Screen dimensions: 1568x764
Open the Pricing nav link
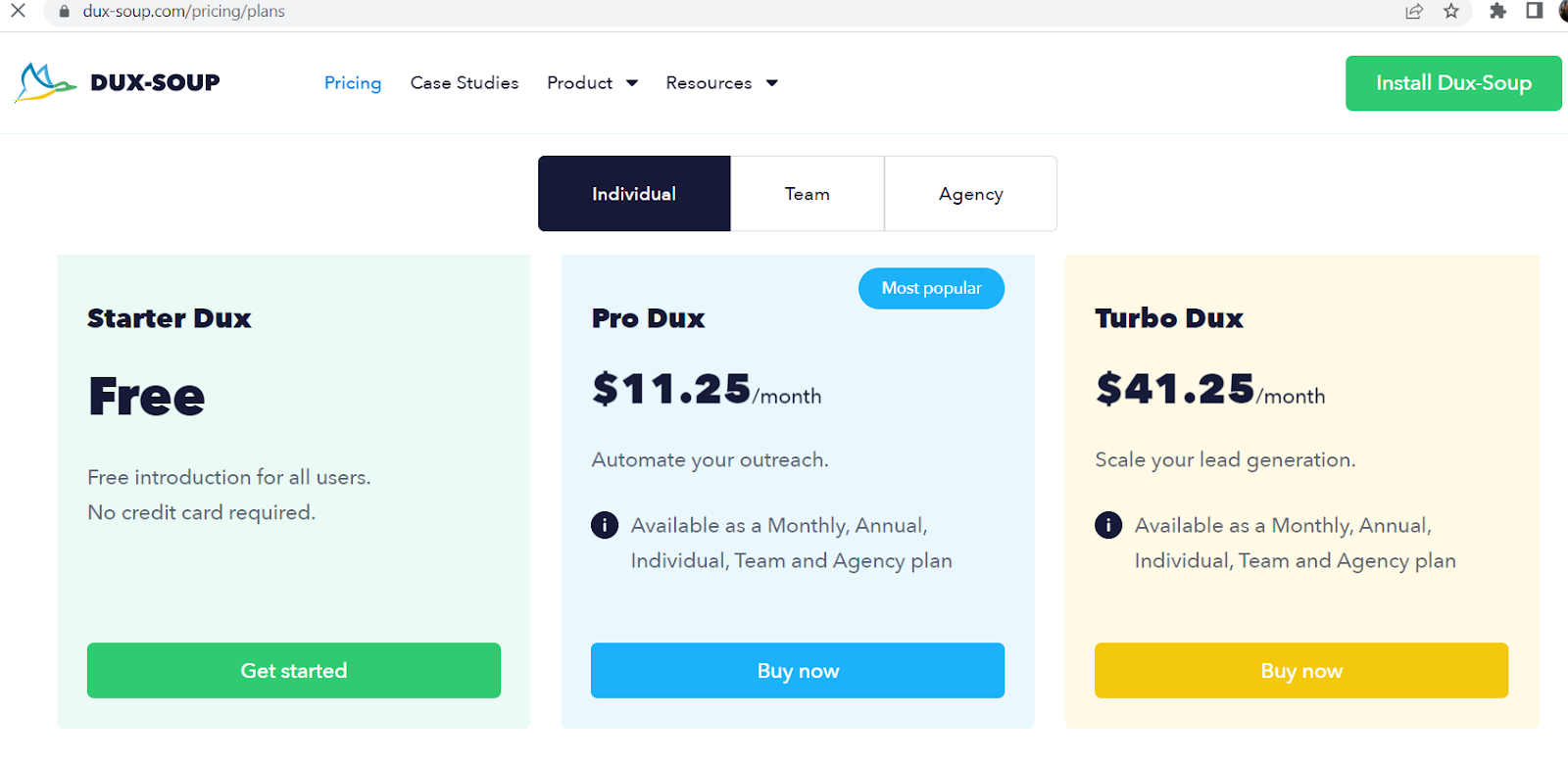(x=353, y=83)
